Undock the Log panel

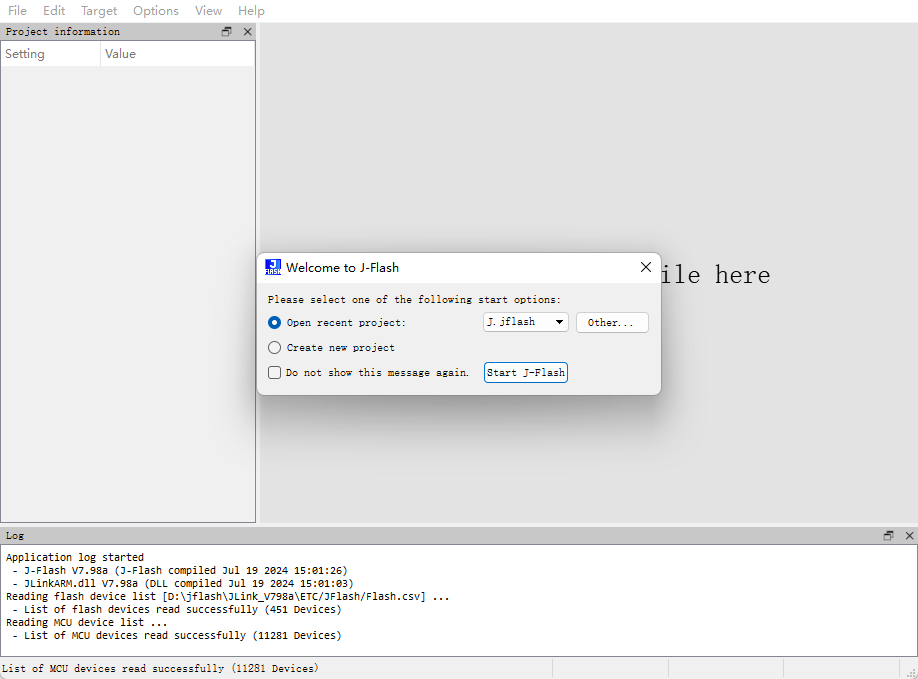tap(888, 536)
